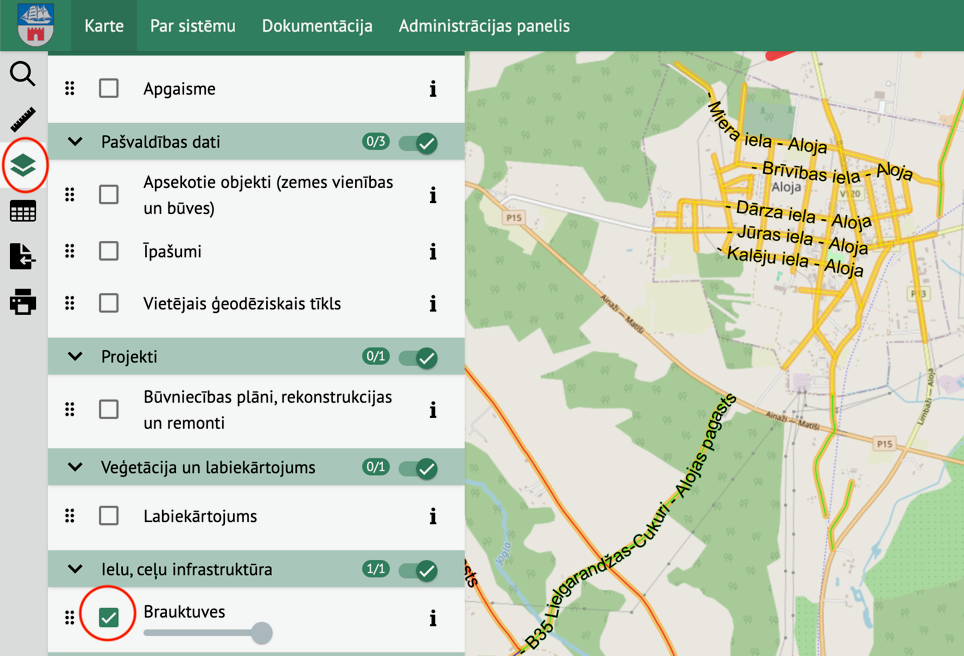The image size is (964, 656).
Task: Collapse the Veģetācija un labiekārtojums group
Action: [75, 467]
